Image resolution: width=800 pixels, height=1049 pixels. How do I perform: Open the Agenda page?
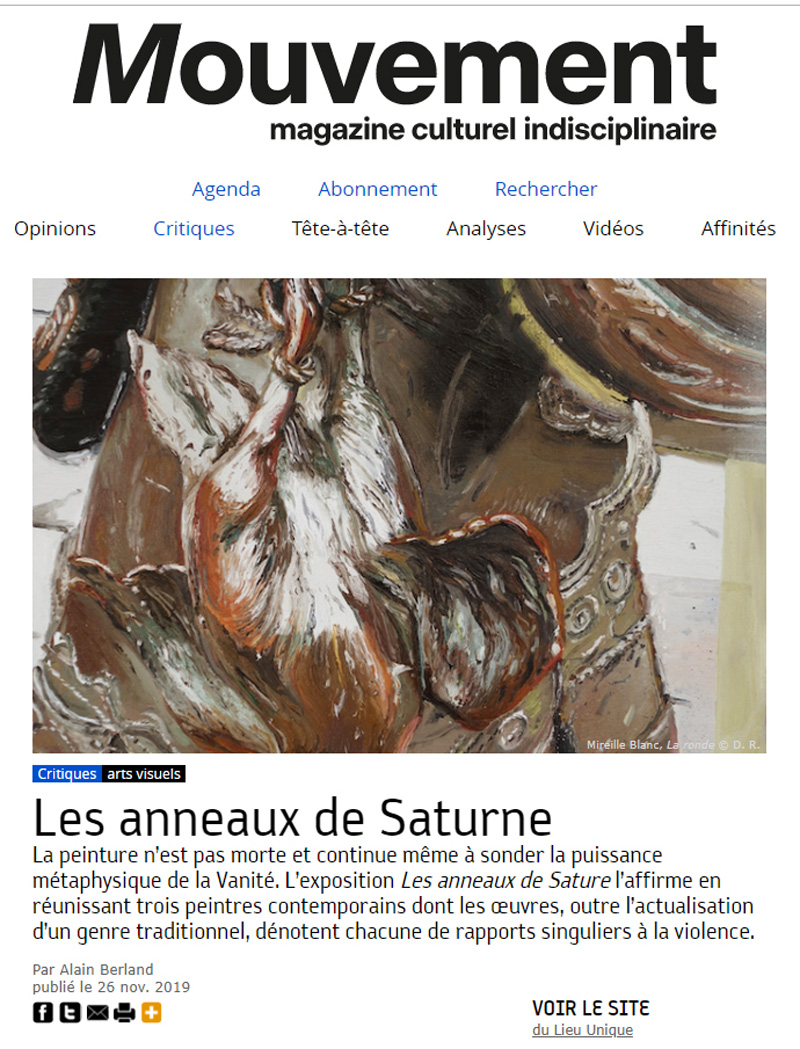coord(226,189)
